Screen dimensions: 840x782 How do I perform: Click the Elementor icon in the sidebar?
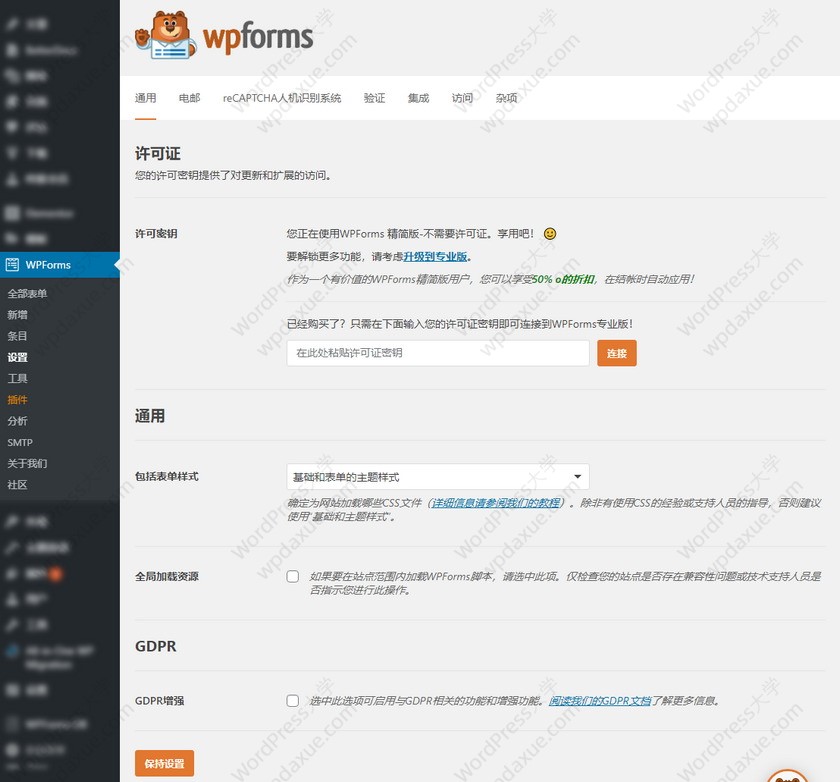pos(12,213)
